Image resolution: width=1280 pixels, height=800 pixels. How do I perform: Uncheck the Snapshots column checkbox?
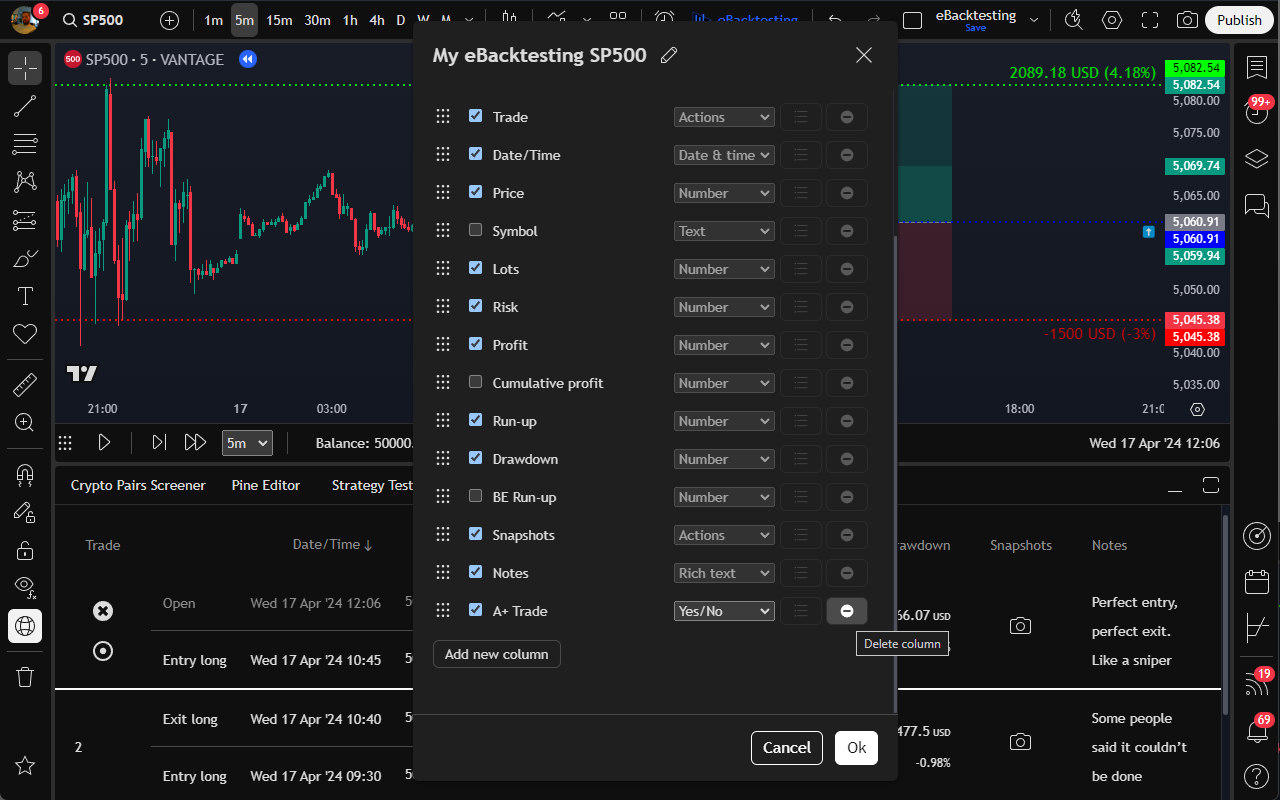click(475, 534)
